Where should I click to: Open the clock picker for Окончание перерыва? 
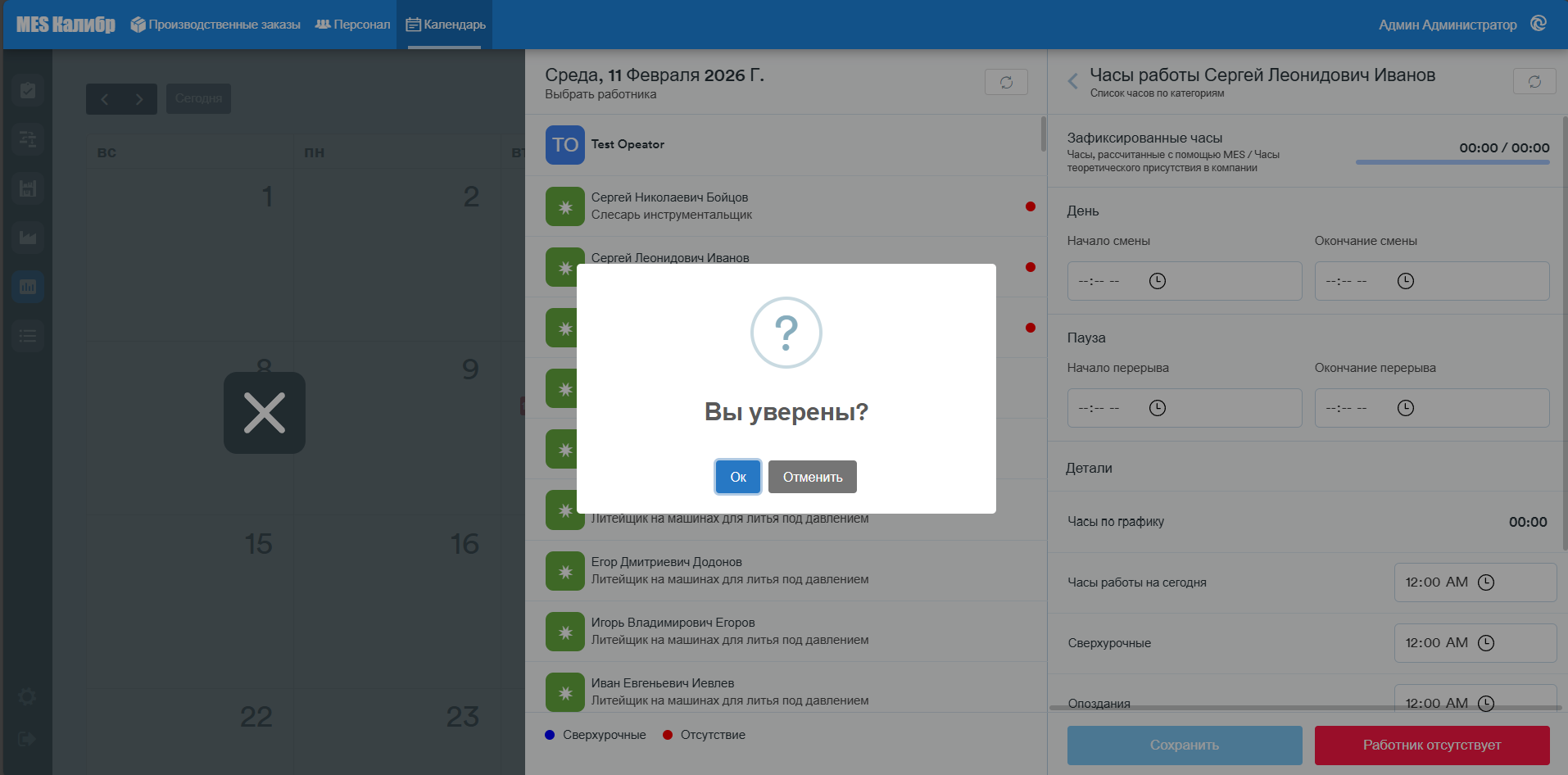coord(1406,408)
